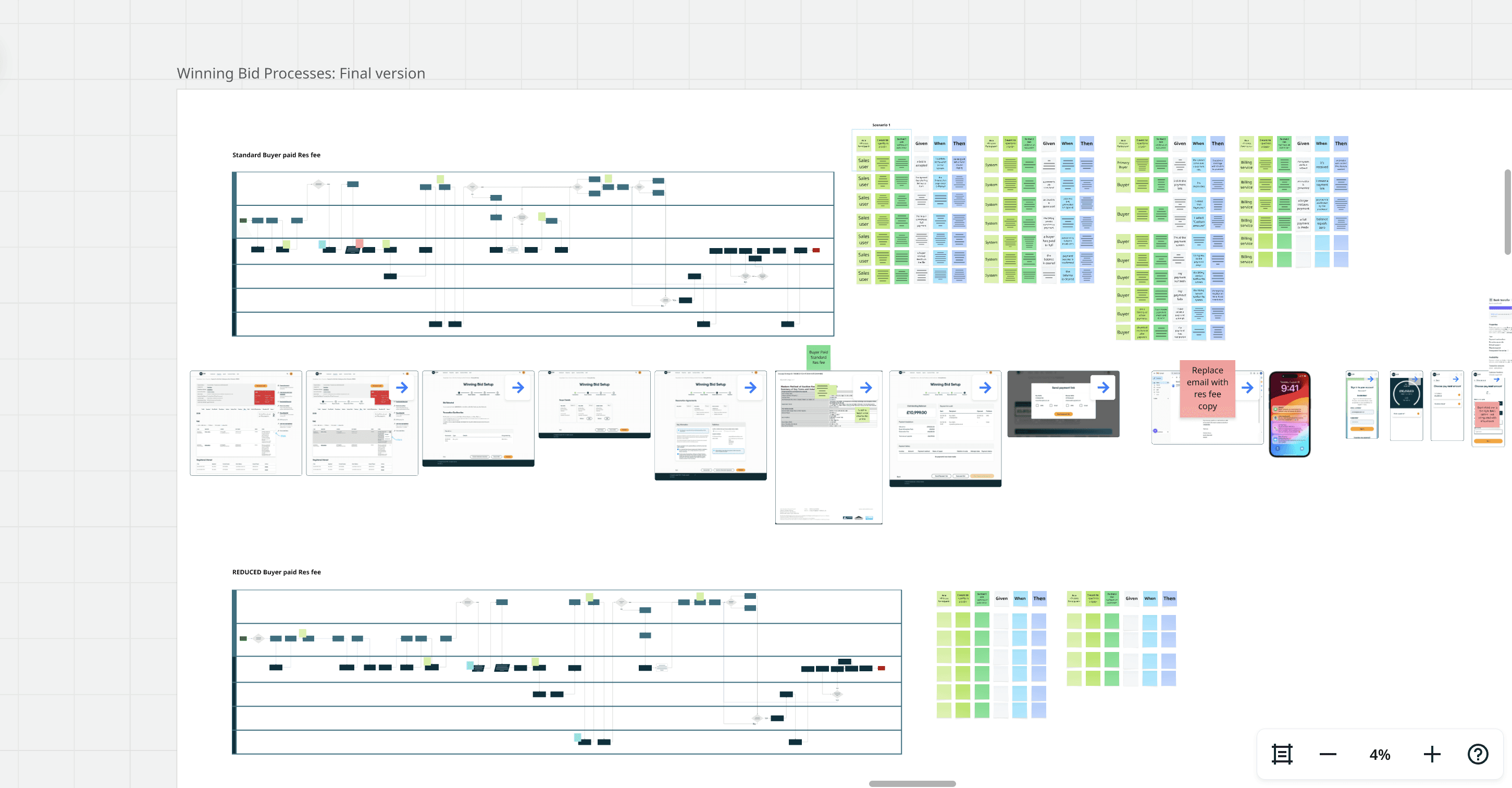Click the 4% zoom level indicator
1512x788 pixels.
[x=1380, y=754]
